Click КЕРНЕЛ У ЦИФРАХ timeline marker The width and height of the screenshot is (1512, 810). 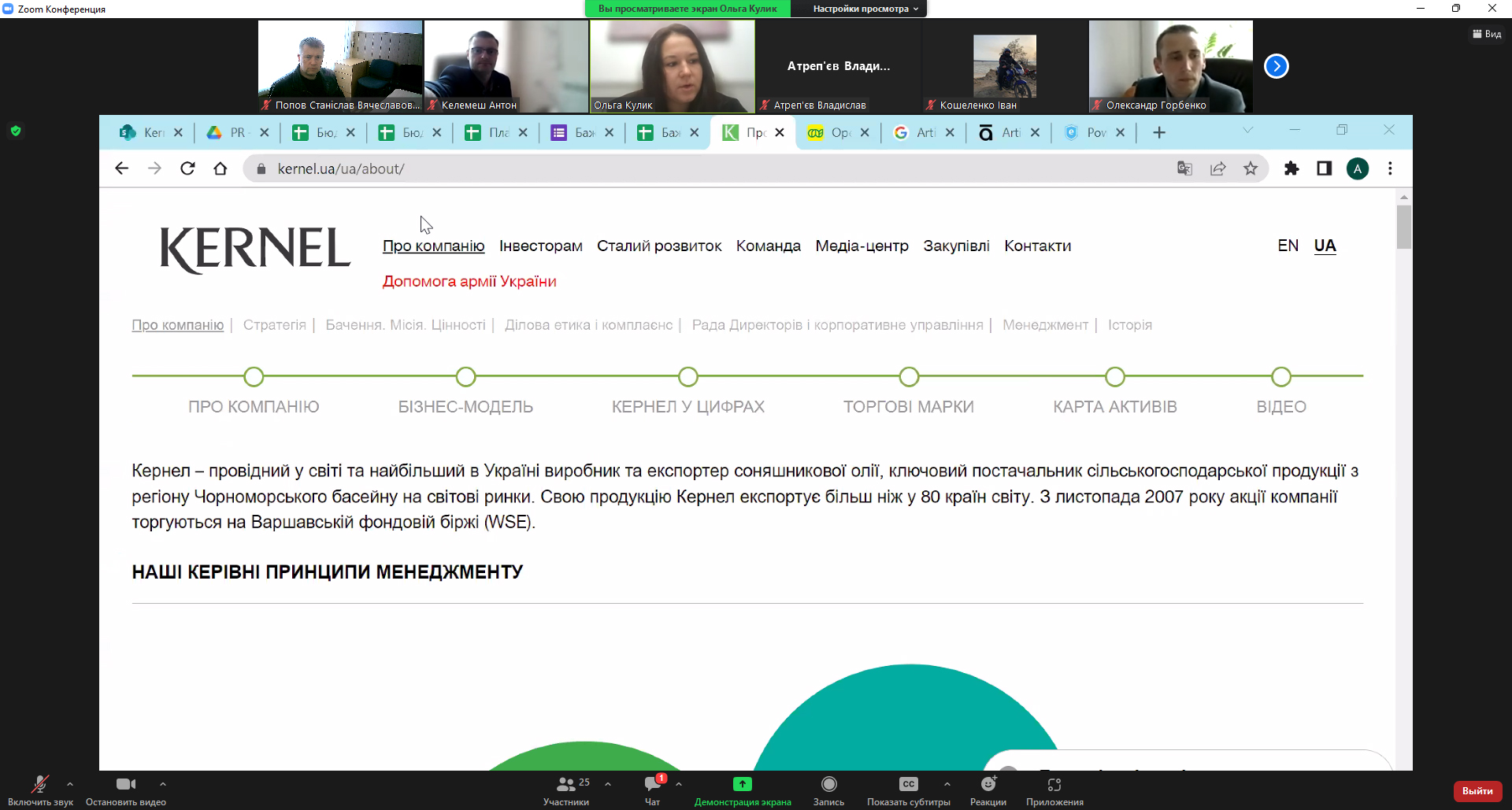point(688,377)
